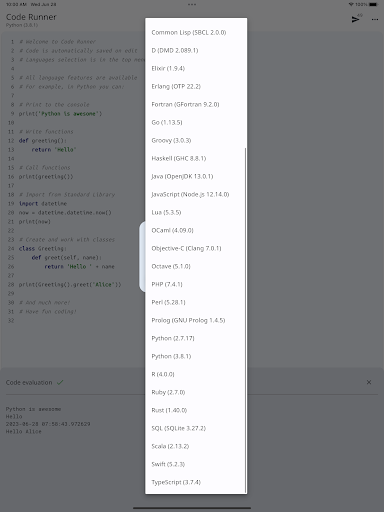Click the language list scrollbar
The image size is (384, 512).
[x=246, y=320]
